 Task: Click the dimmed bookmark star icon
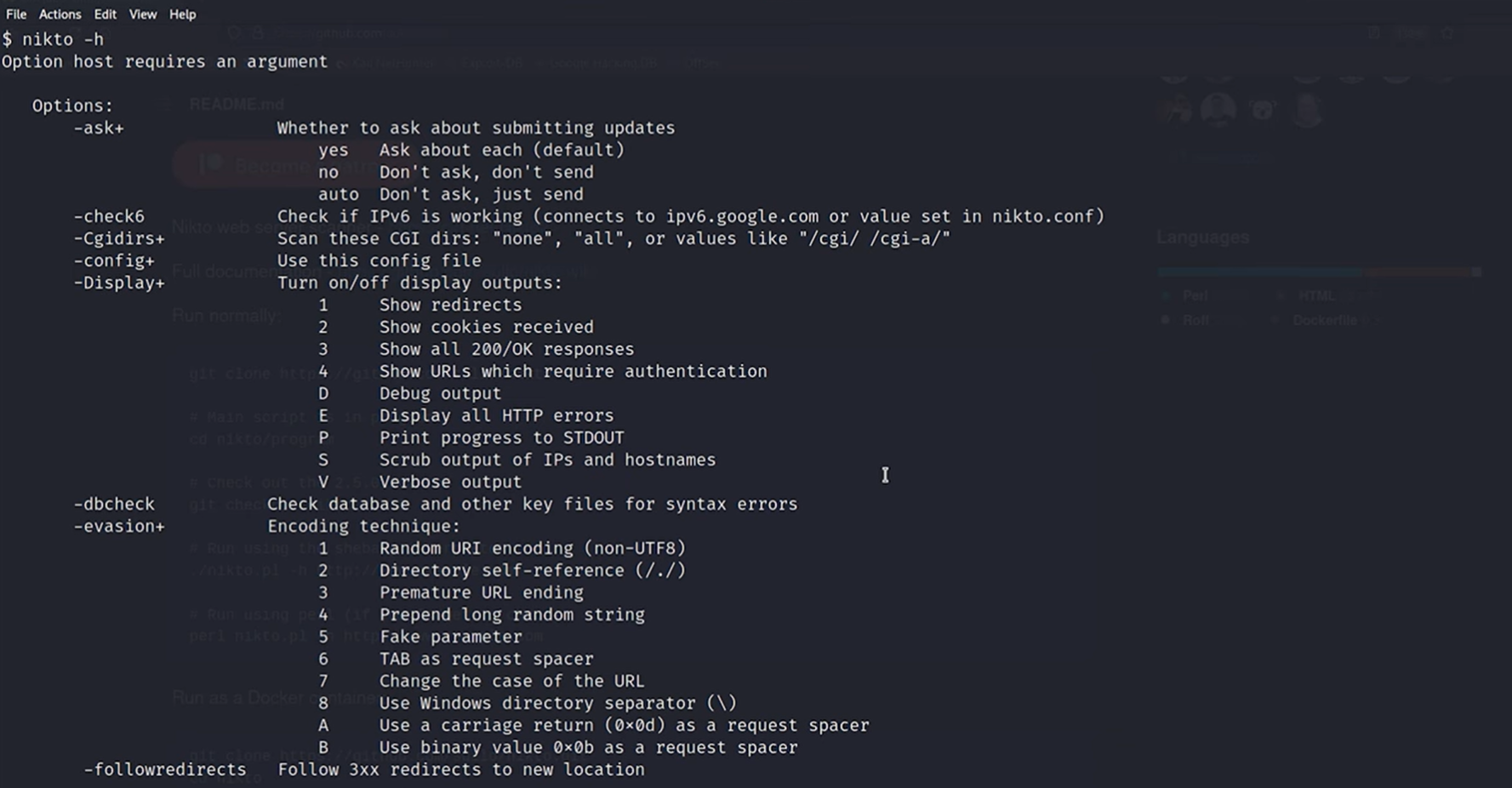(x=1447, y=33)
